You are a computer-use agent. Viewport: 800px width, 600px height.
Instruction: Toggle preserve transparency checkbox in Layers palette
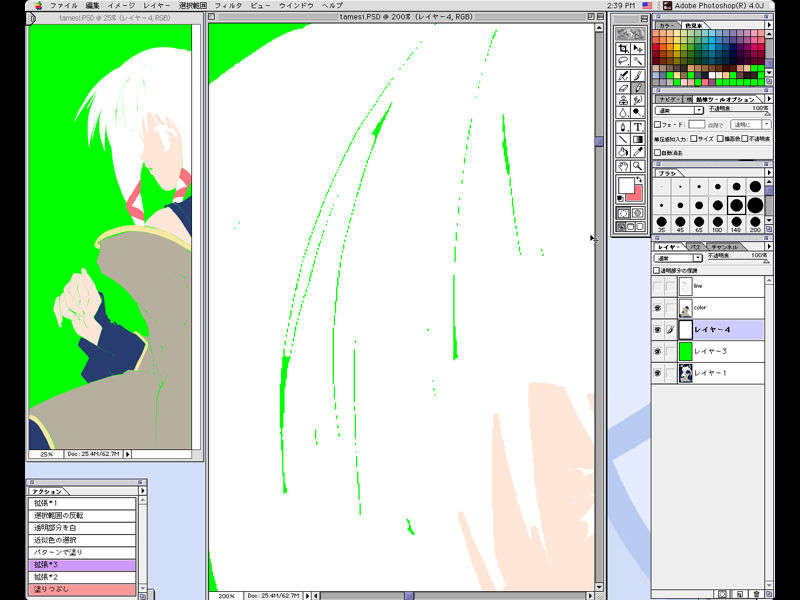[657, 270]
